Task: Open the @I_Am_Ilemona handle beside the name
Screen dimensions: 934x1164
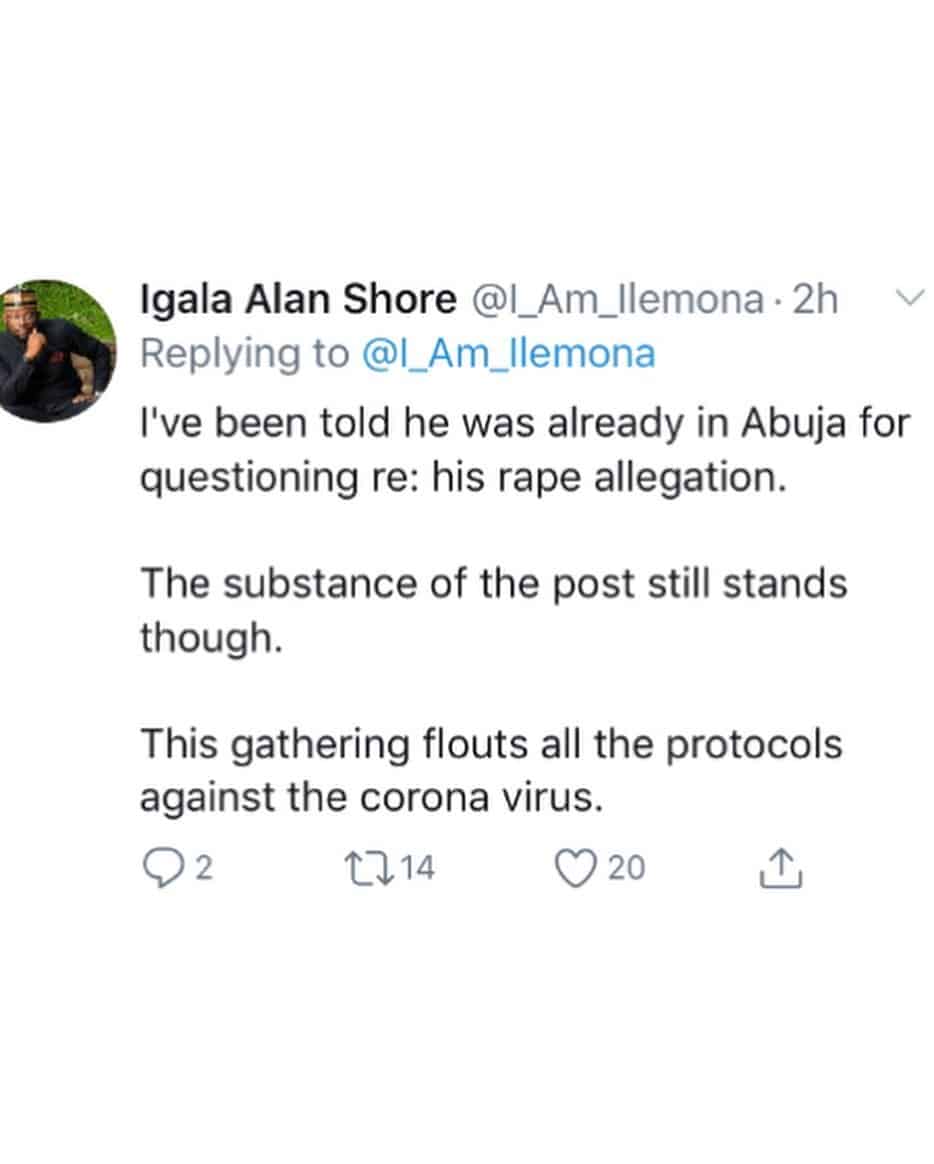Action: point(616,300)
